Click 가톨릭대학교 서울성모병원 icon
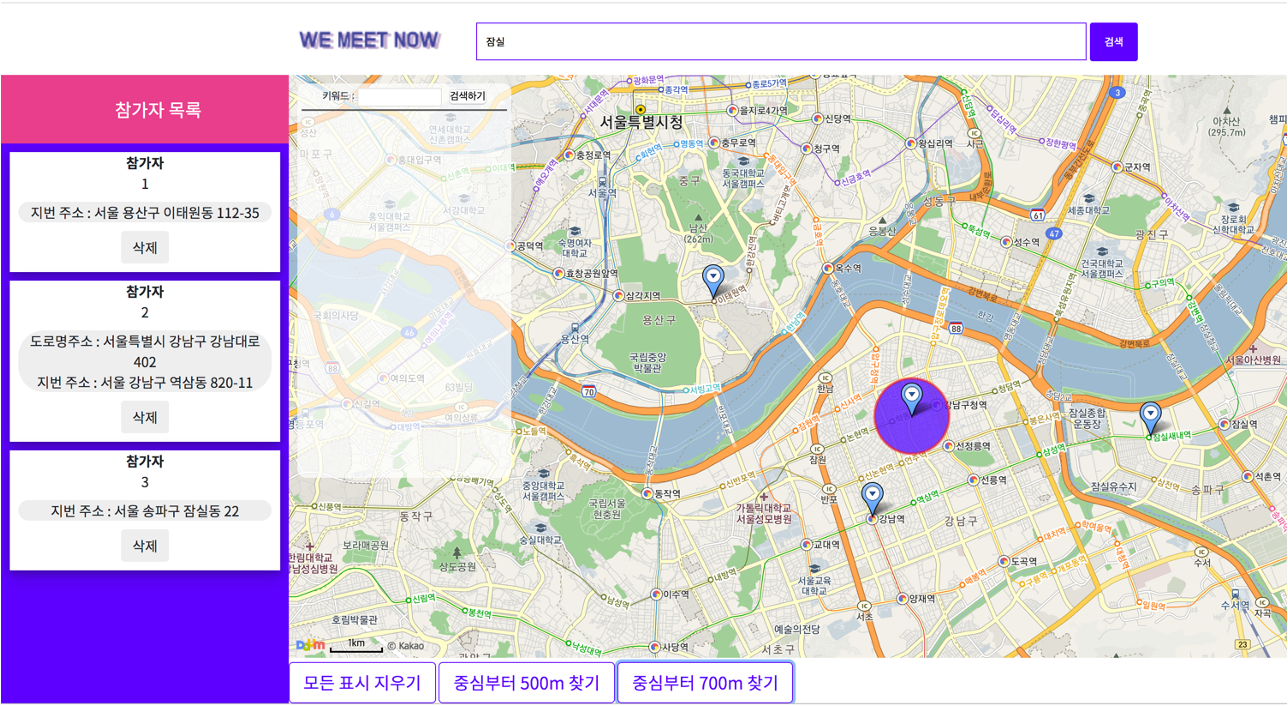Screen dimensions: 1288x706 (x=764, y=496)
